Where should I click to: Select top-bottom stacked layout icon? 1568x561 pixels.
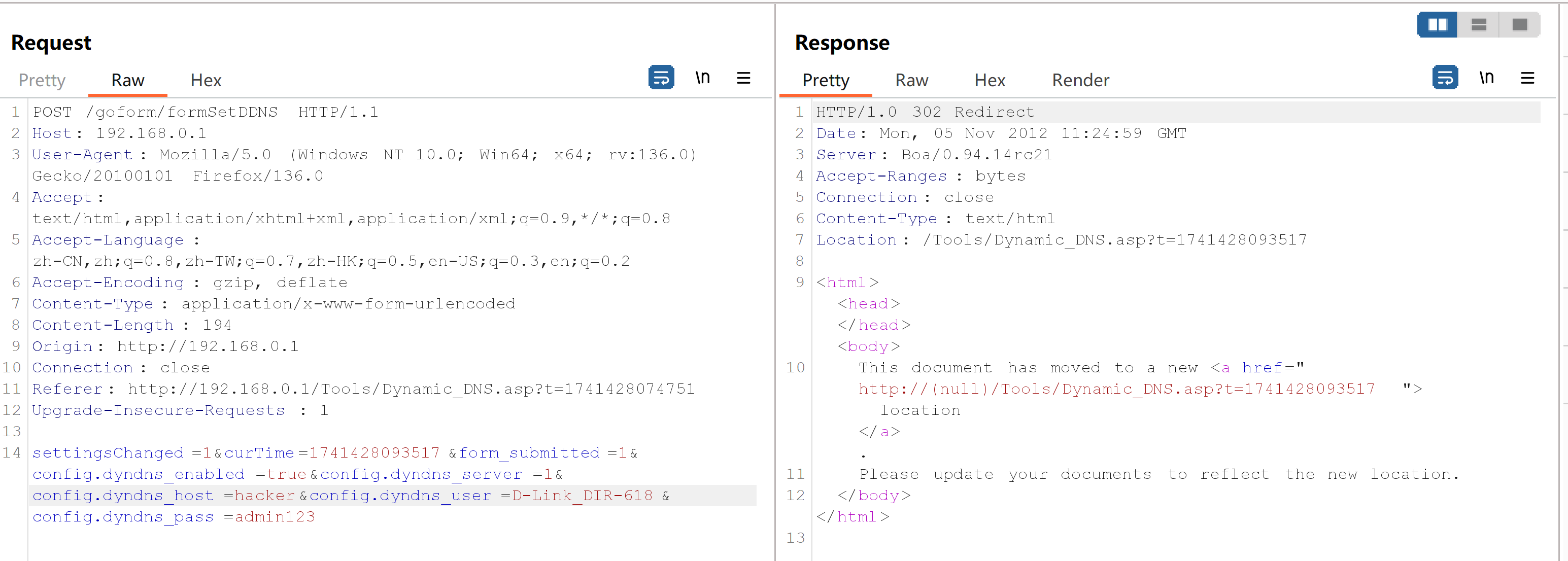1479,24
